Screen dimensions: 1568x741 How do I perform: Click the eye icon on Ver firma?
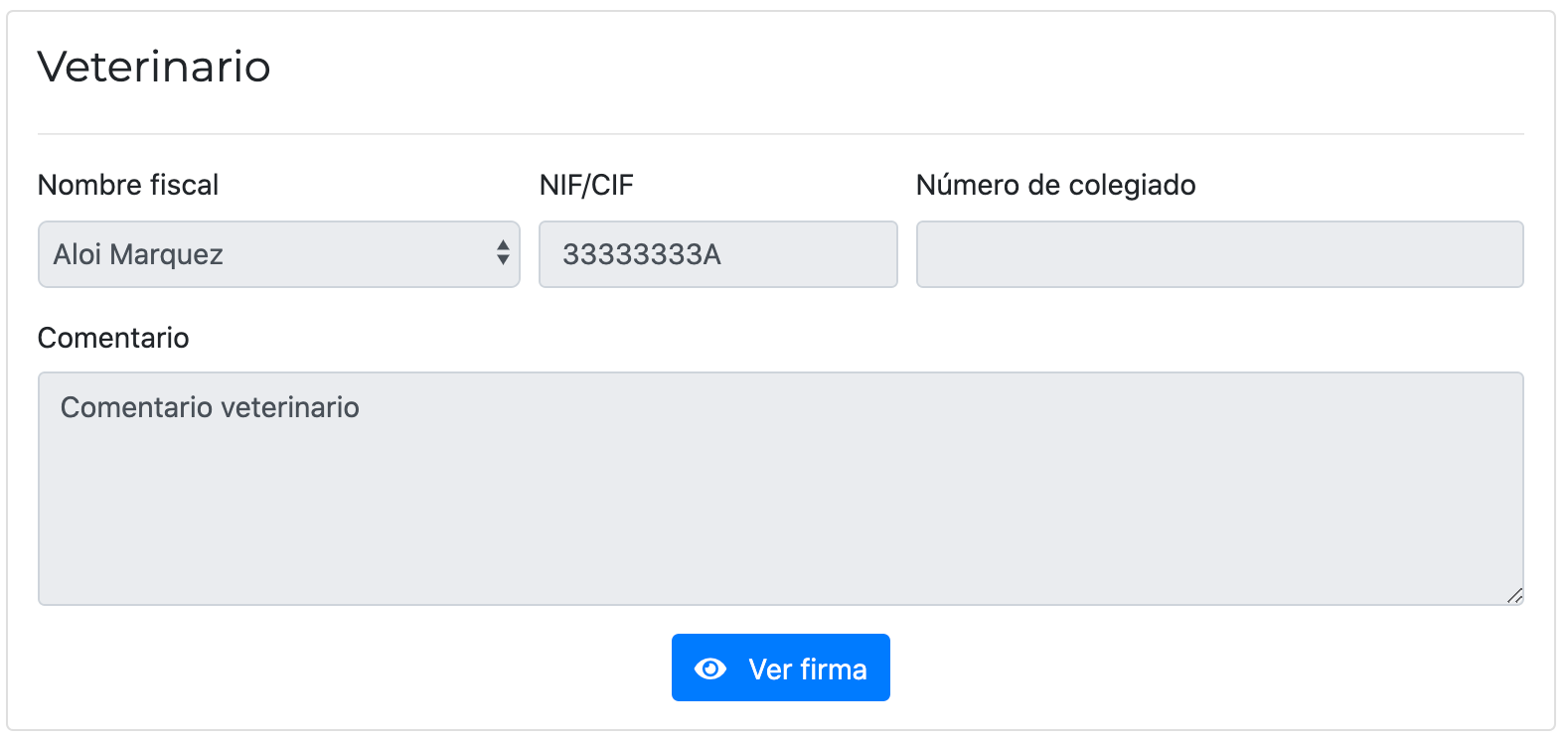(710, 668)
